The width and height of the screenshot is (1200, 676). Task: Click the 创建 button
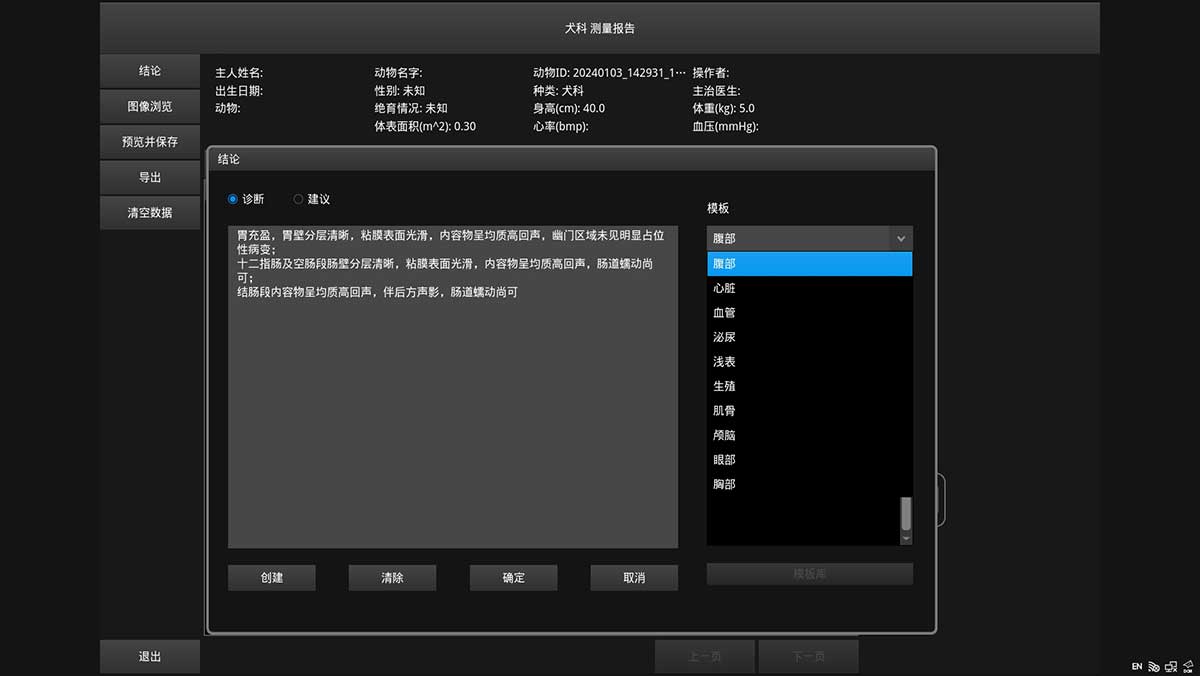pyautogui.click(x=272, y=578)
